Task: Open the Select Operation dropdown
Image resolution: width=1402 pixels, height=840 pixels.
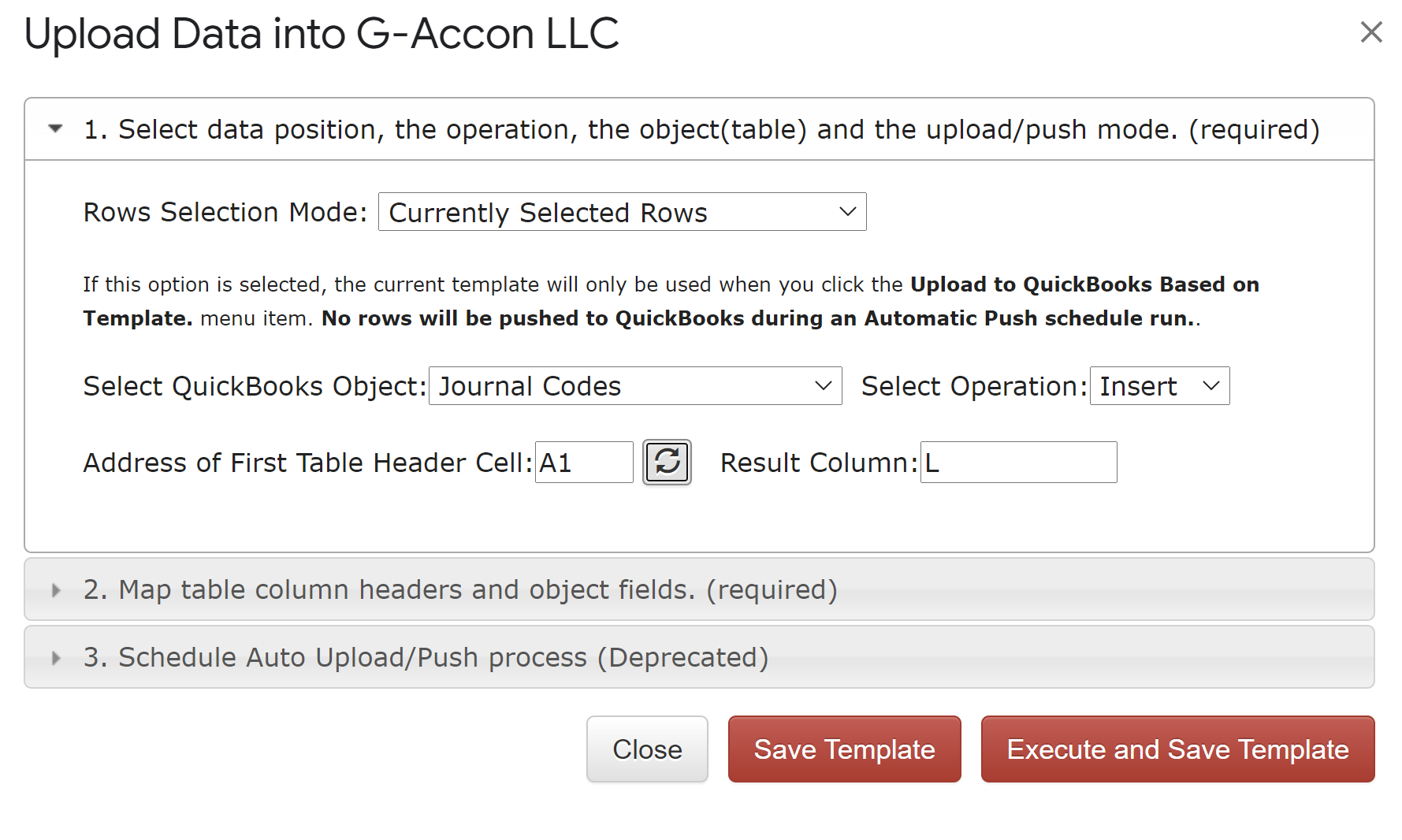Action: tap(1159, 386)
